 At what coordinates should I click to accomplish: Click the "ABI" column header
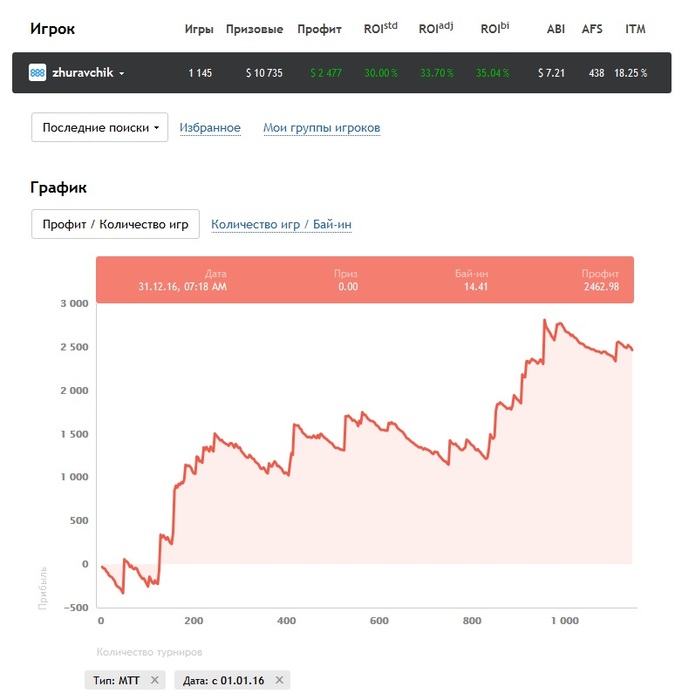556,29
